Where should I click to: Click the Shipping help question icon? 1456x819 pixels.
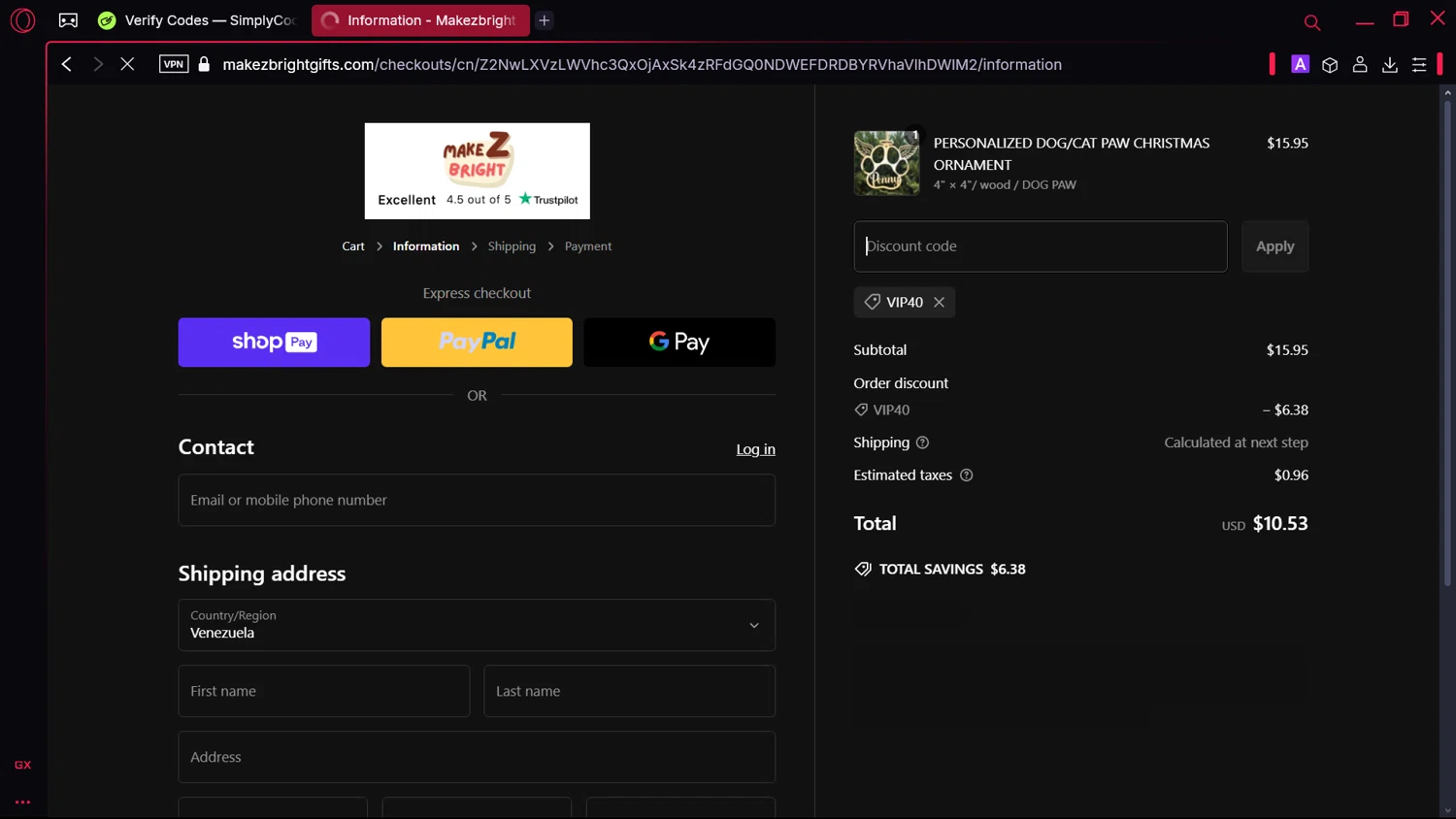pyautogui.click(x=922, y=442)
